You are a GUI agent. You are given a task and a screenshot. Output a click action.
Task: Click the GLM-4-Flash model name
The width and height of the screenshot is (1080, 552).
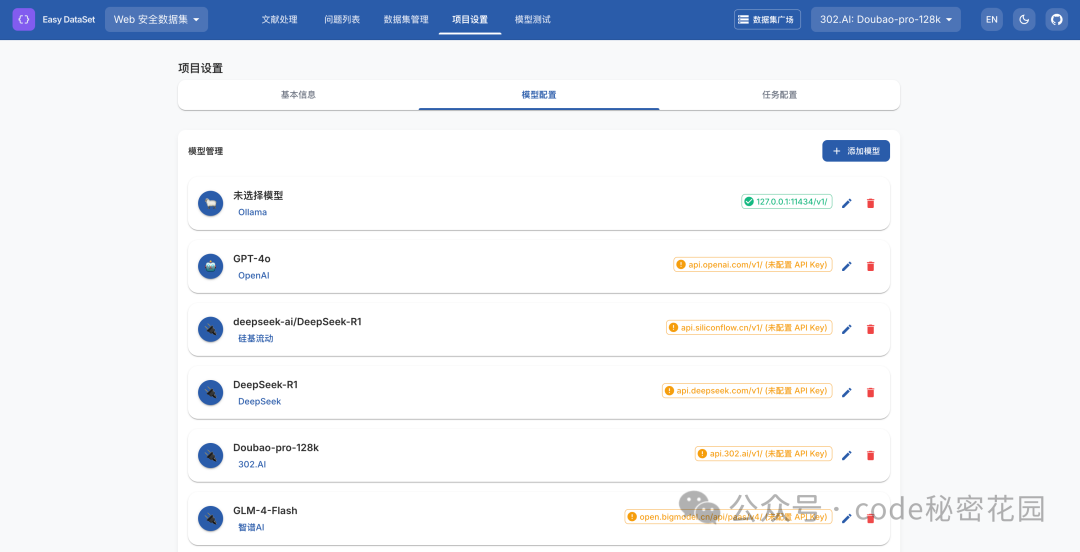(265, 511)
